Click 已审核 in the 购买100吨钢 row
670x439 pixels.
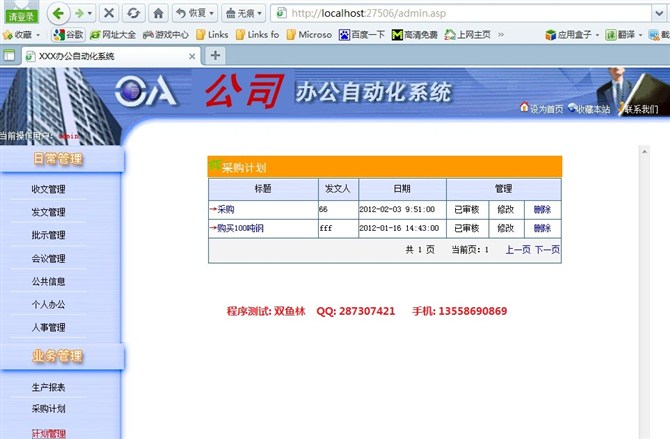tap(467, 228)
